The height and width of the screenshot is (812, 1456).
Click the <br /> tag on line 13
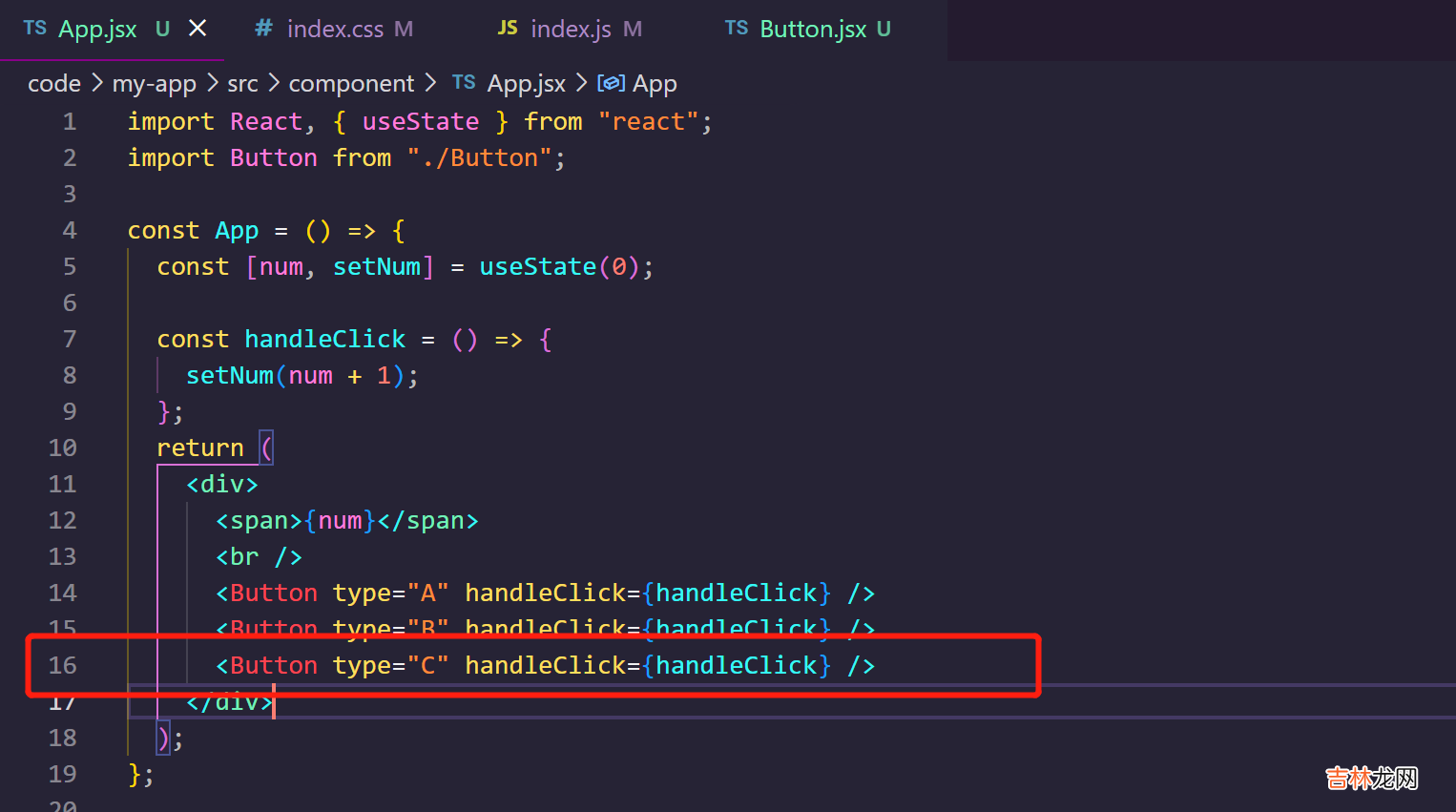[x=259, y=557]
